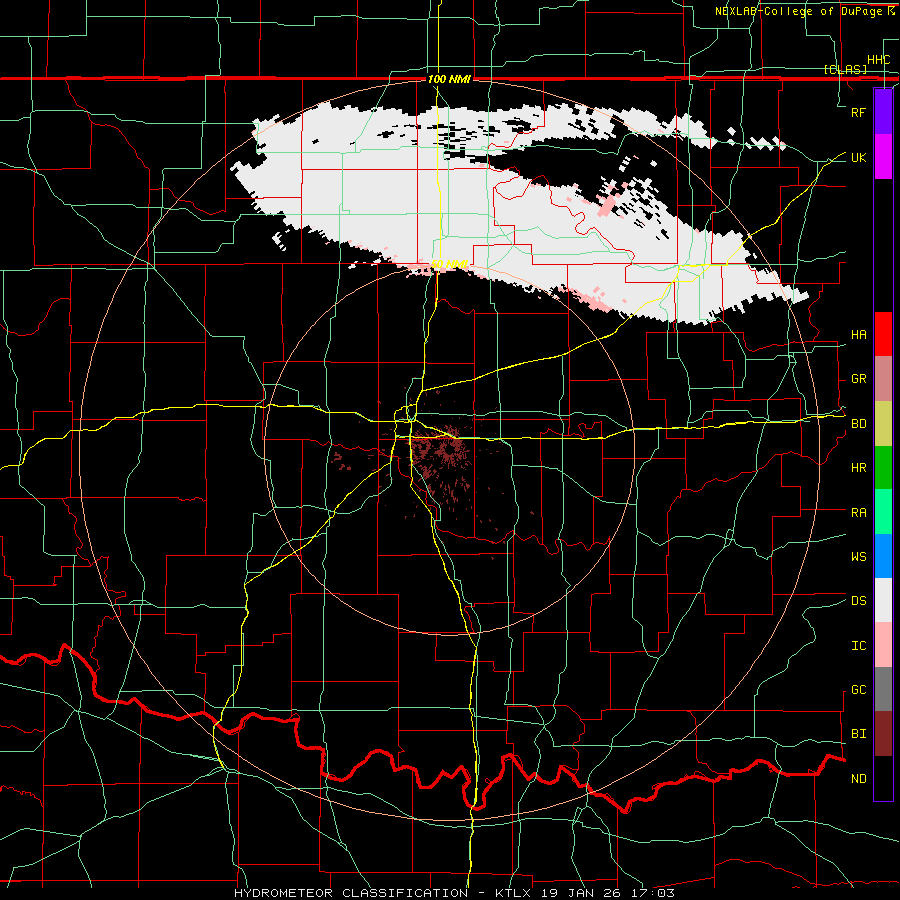Image resolution: width=900 pixels, height=900 pixels.
Task: Click the HR green legend swatch
Action: coord(883,468)
